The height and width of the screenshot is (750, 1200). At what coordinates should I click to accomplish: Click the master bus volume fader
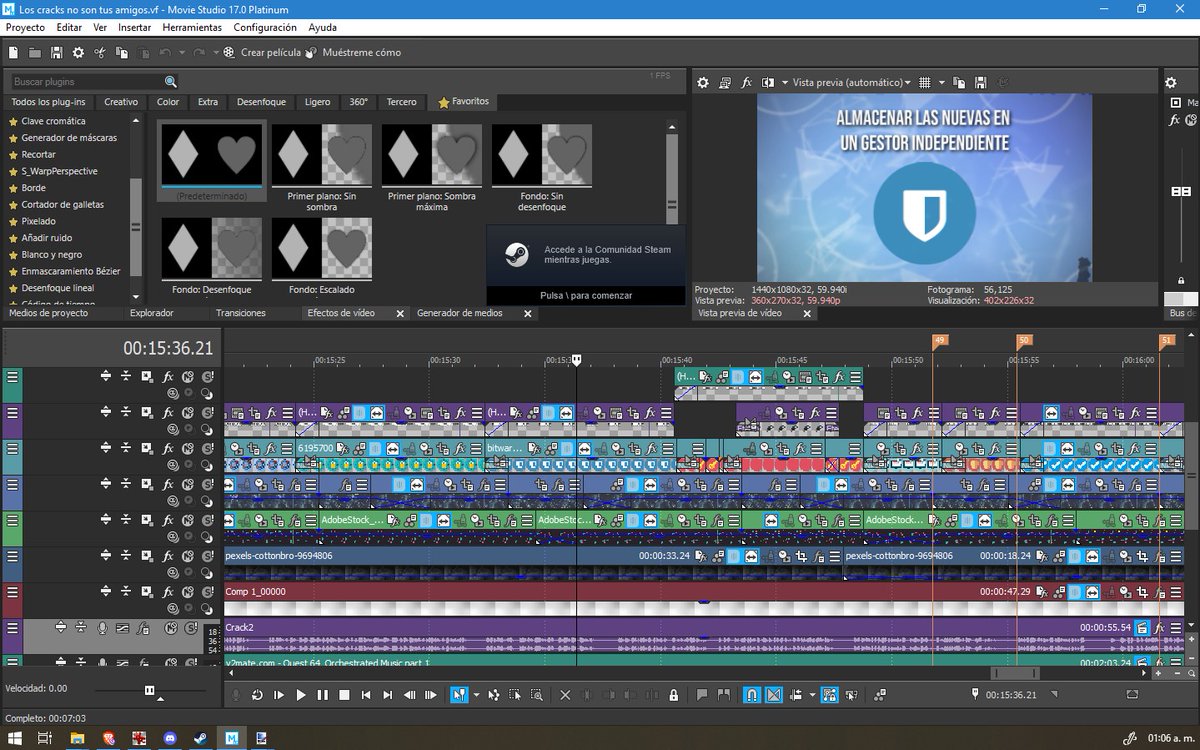1181,191
